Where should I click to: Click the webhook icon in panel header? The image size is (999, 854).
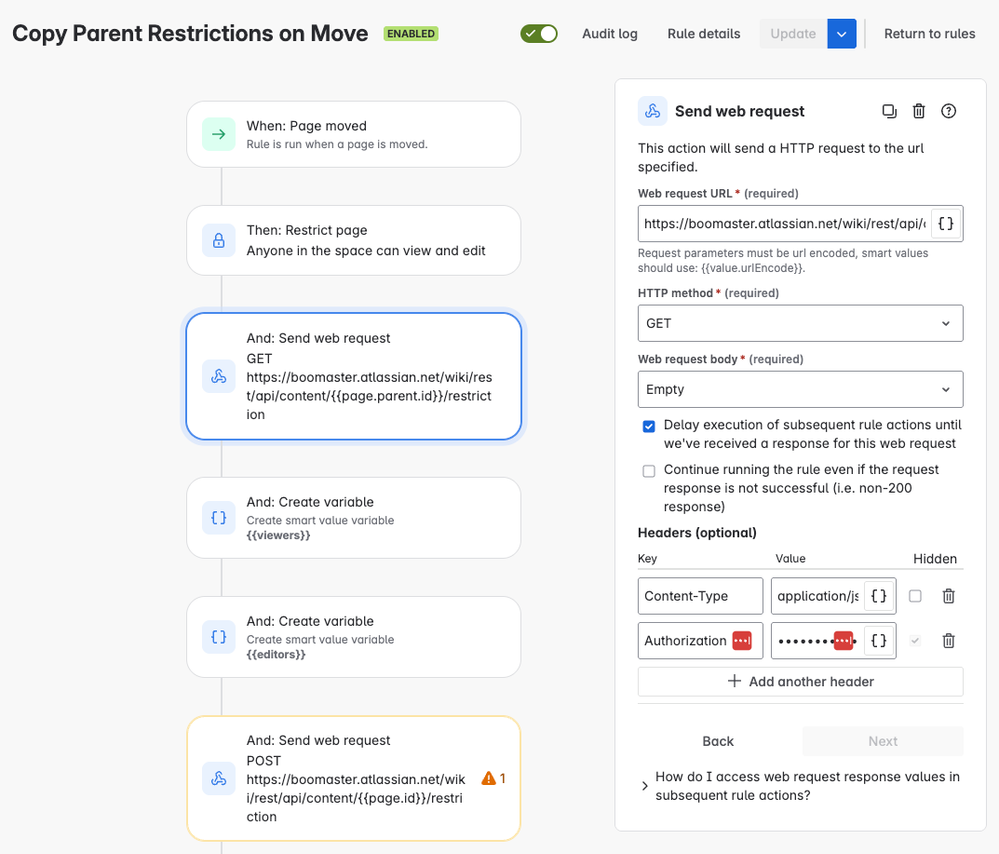(652, 112)
